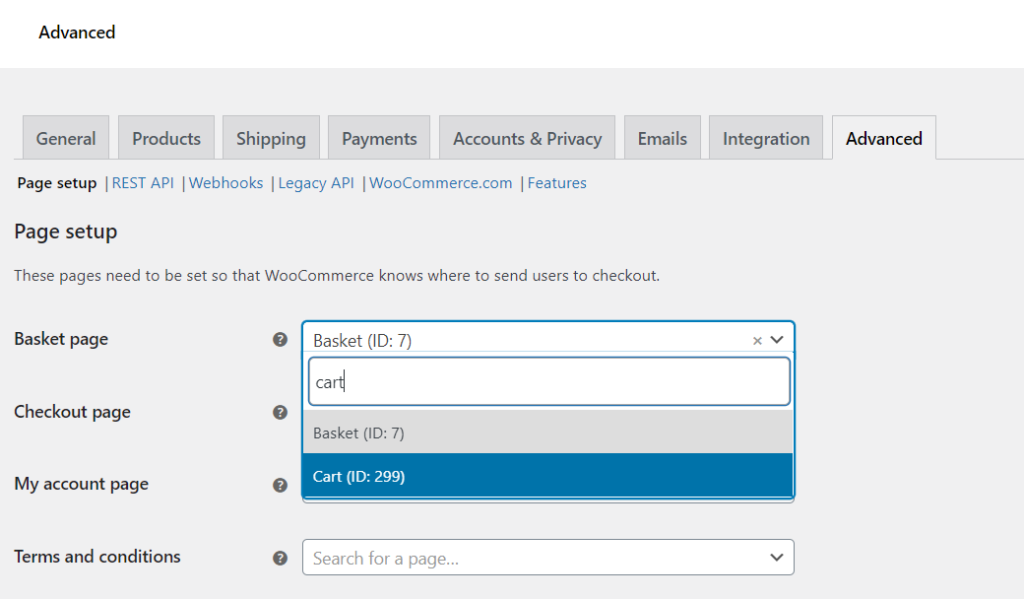Open the Basket page dropdown chevron
This screenshot has height=599, width=1024.
(x=777, y=340)
